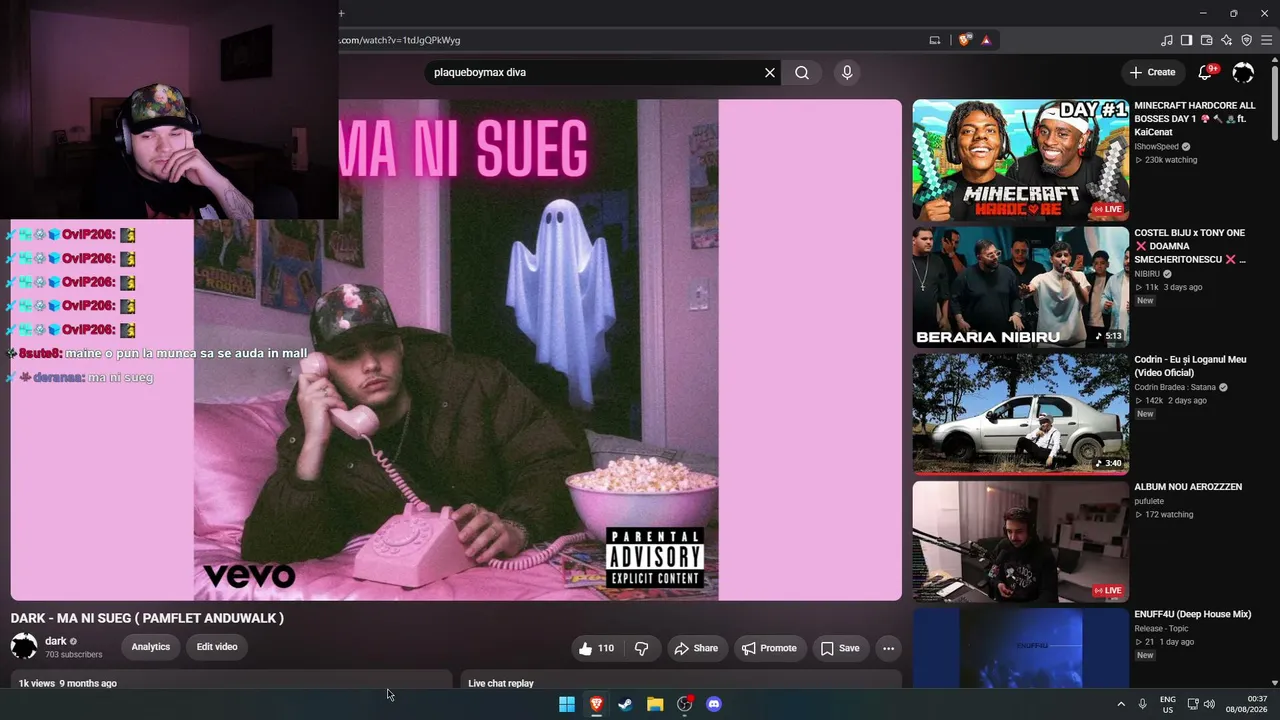This screenshot has height=720, width=1280.
Task: Open the ENG US language switcher
Action: point(1168,704)
